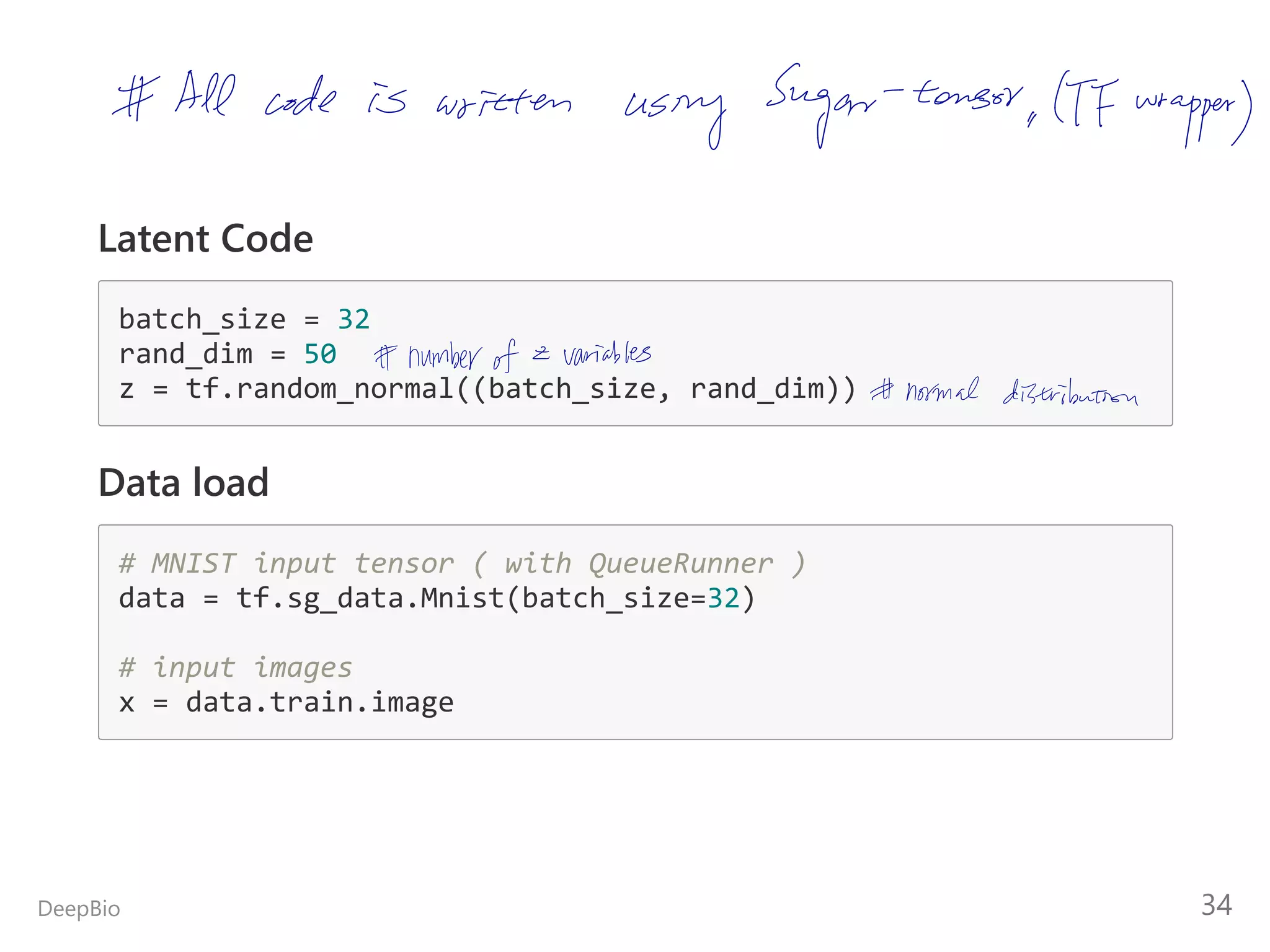
Task: Click the handwritten 'normal distribution' note
Action: pyautogui.click(x=1004, y=391)
